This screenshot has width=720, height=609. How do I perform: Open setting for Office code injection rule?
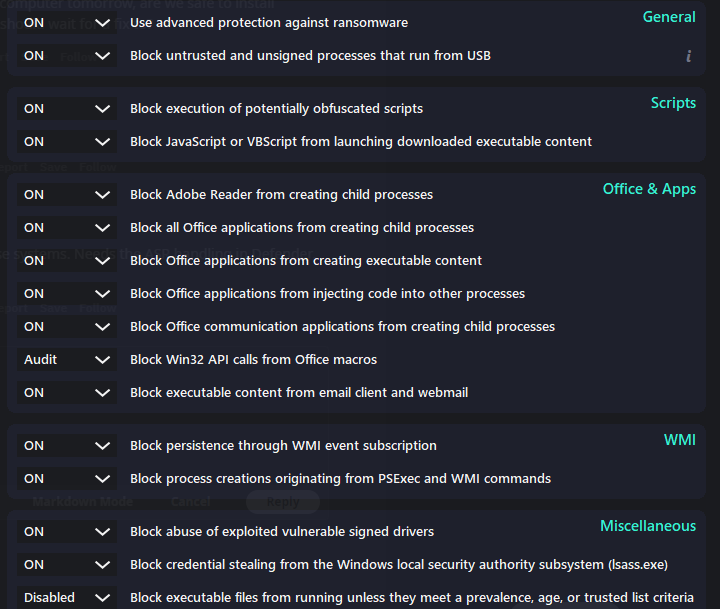click(67, 294)
